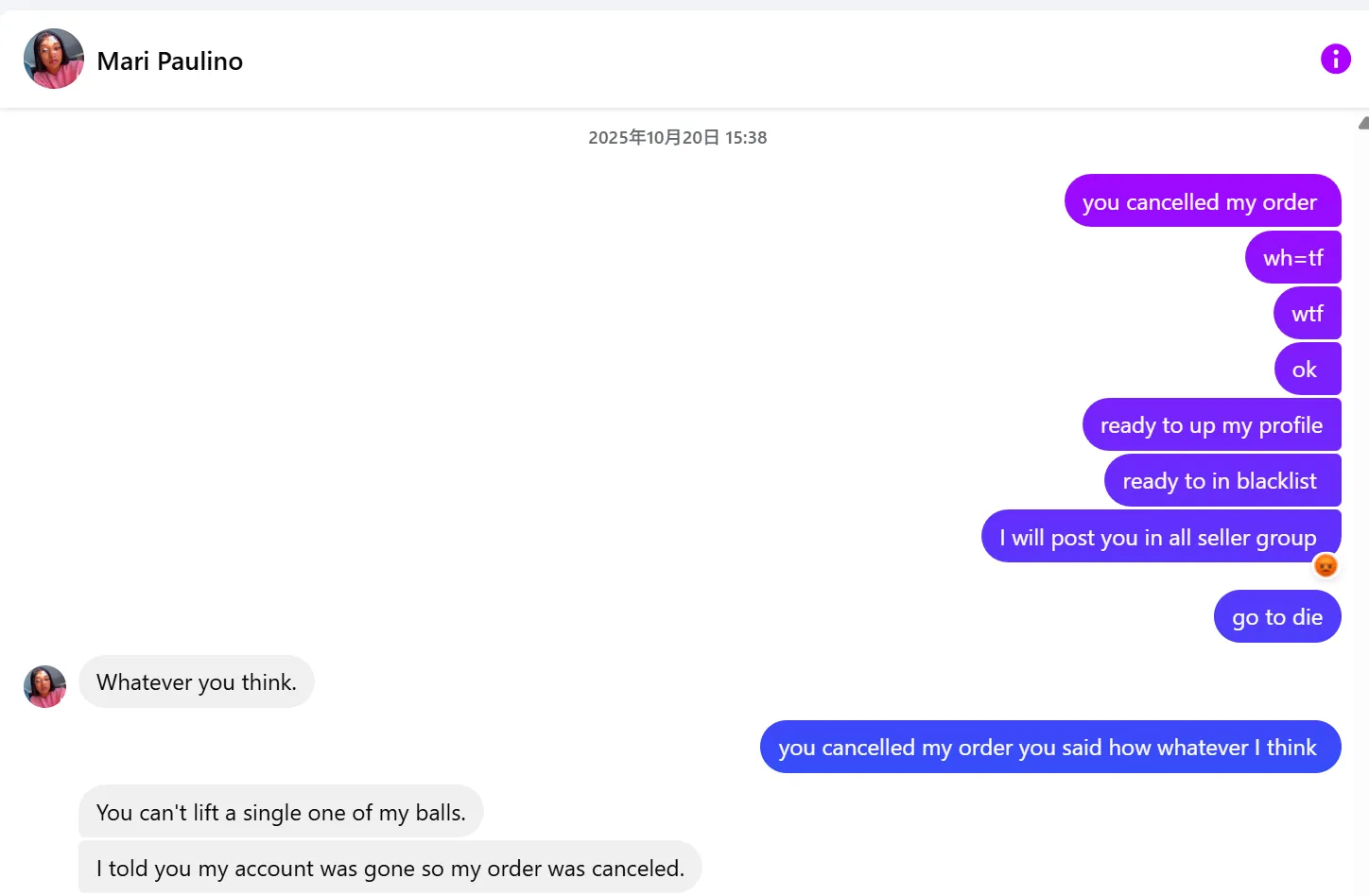1369x896 pixels.
Task: Click Mari's avatar beside 'Whatever you think.'
Action: 44,686
